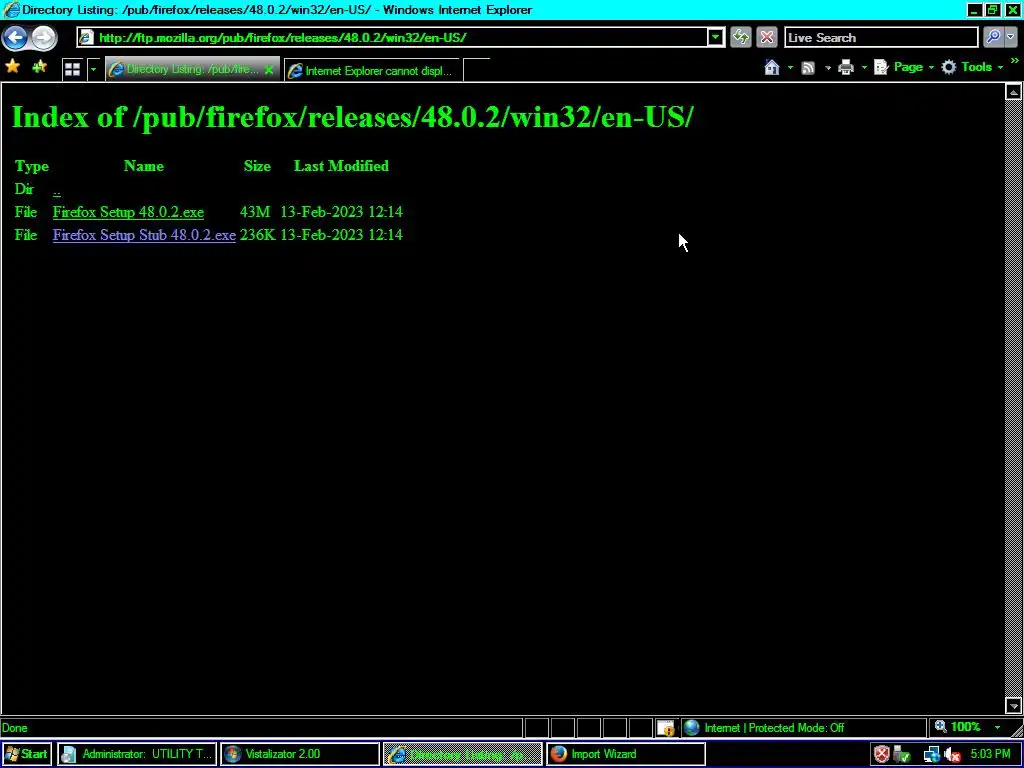Image resolution: width=1024 pixels, height=768 pixels.
Task: Stop loading with the red X button
Action: click(767, 37)
